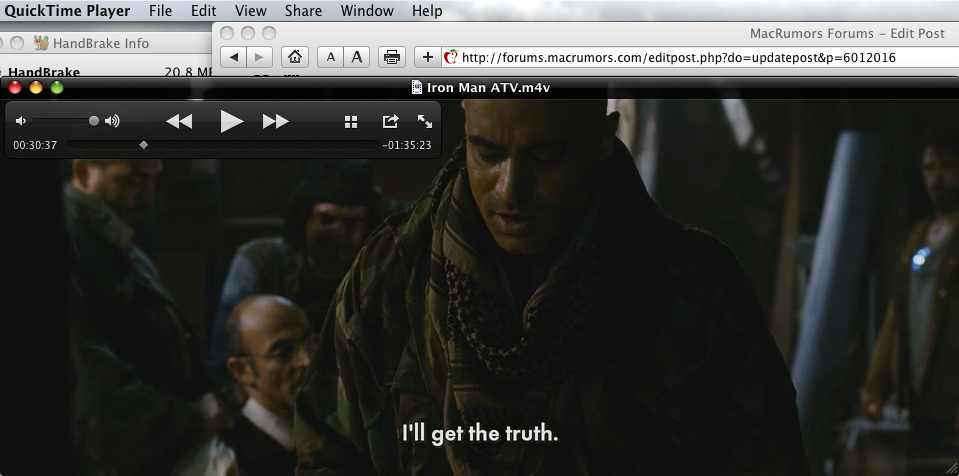Screen dimensions: 959x476
Task: Set maximum volume with loud speaker icon
Action: pyautogui.click(x=112, y=121)
